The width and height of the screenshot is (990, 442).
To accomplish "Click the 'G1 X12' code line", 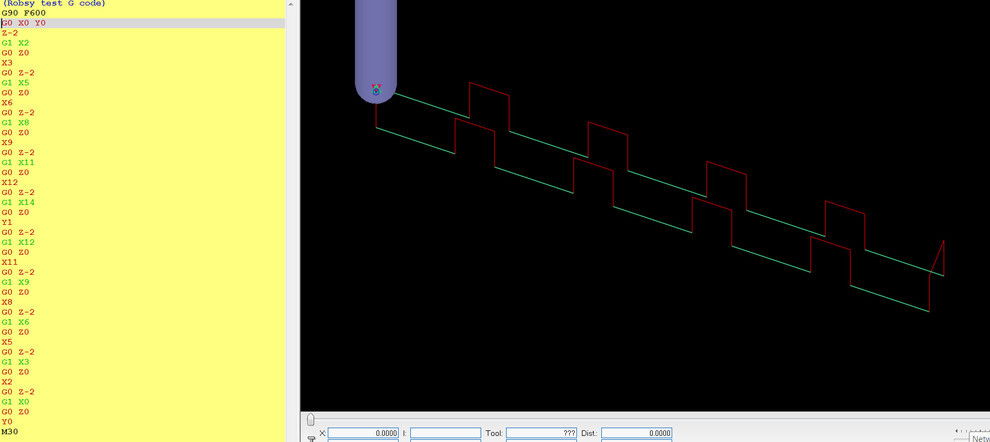I will click(x=18, y=242).
